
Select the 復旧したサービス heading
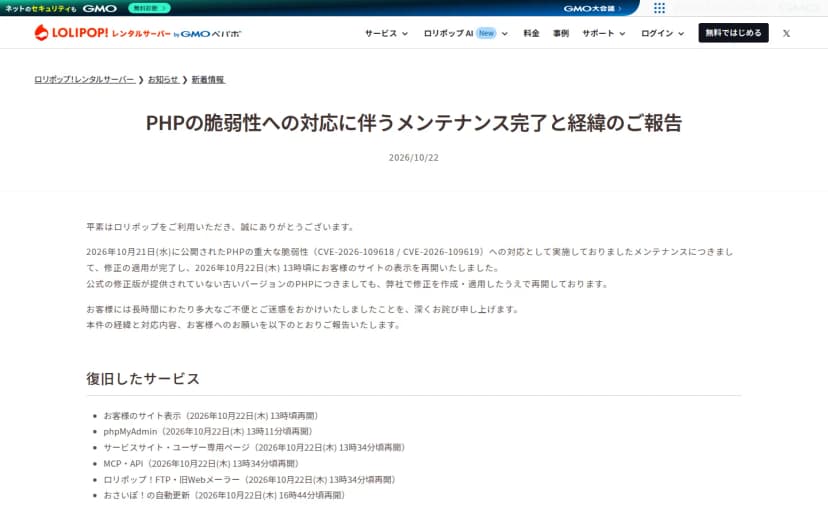pos(143,379)
